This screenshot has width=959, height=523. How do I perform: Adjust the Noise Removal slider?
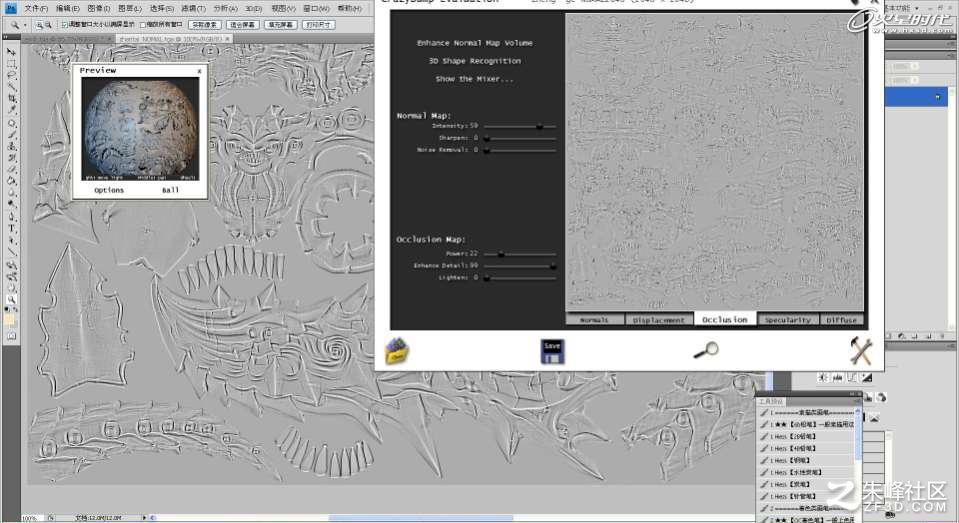point(520,150)
